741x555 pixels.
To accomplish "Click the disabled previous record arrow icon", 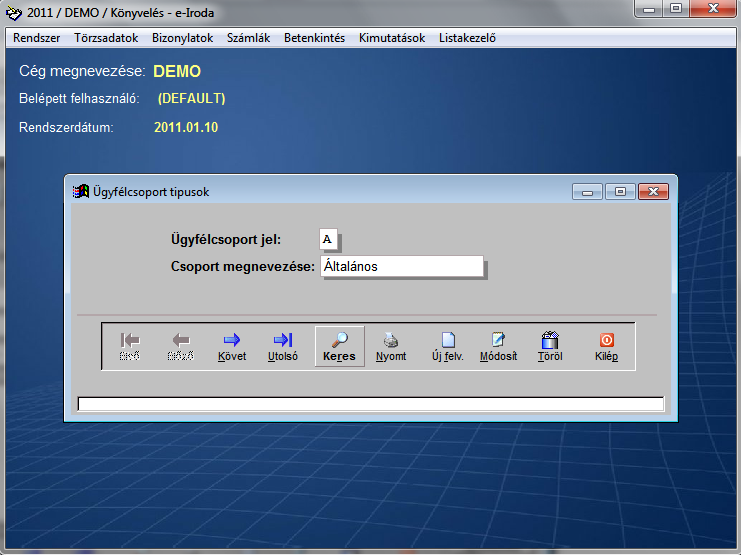I will click(180, 346).
